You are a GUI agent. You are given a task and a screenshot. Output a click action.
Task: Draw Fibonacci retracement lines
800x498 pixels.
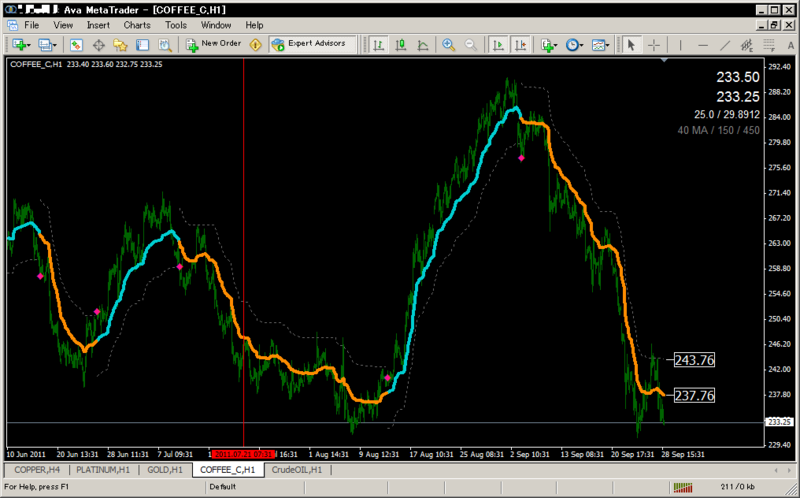pos(769,45)
